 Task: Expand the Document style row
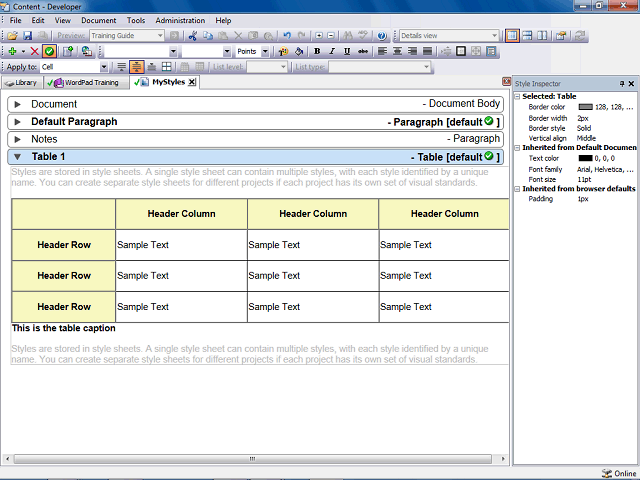[x=17, y=104]
